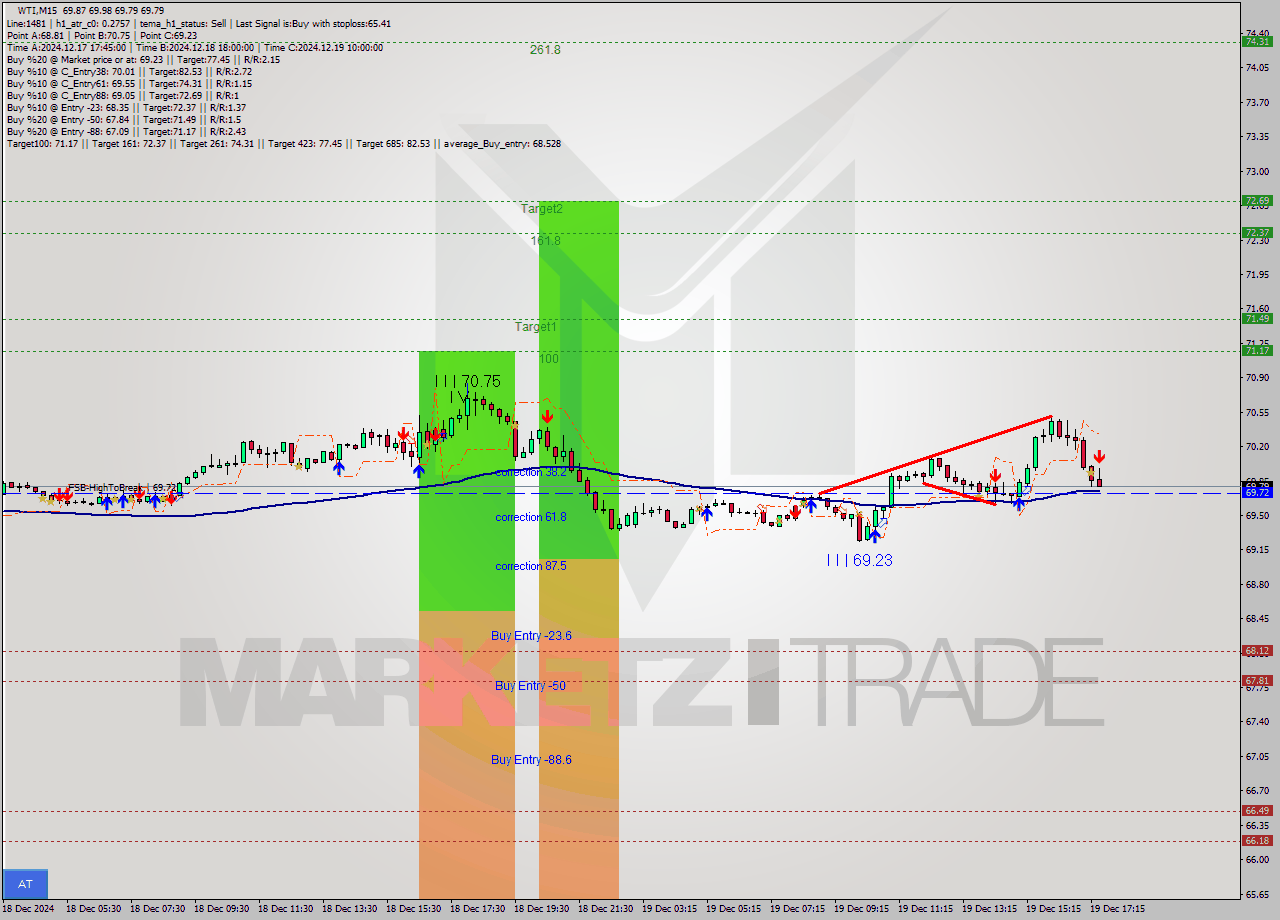Click the 100 level label
1280x920 pixels.
click(549, 359)
